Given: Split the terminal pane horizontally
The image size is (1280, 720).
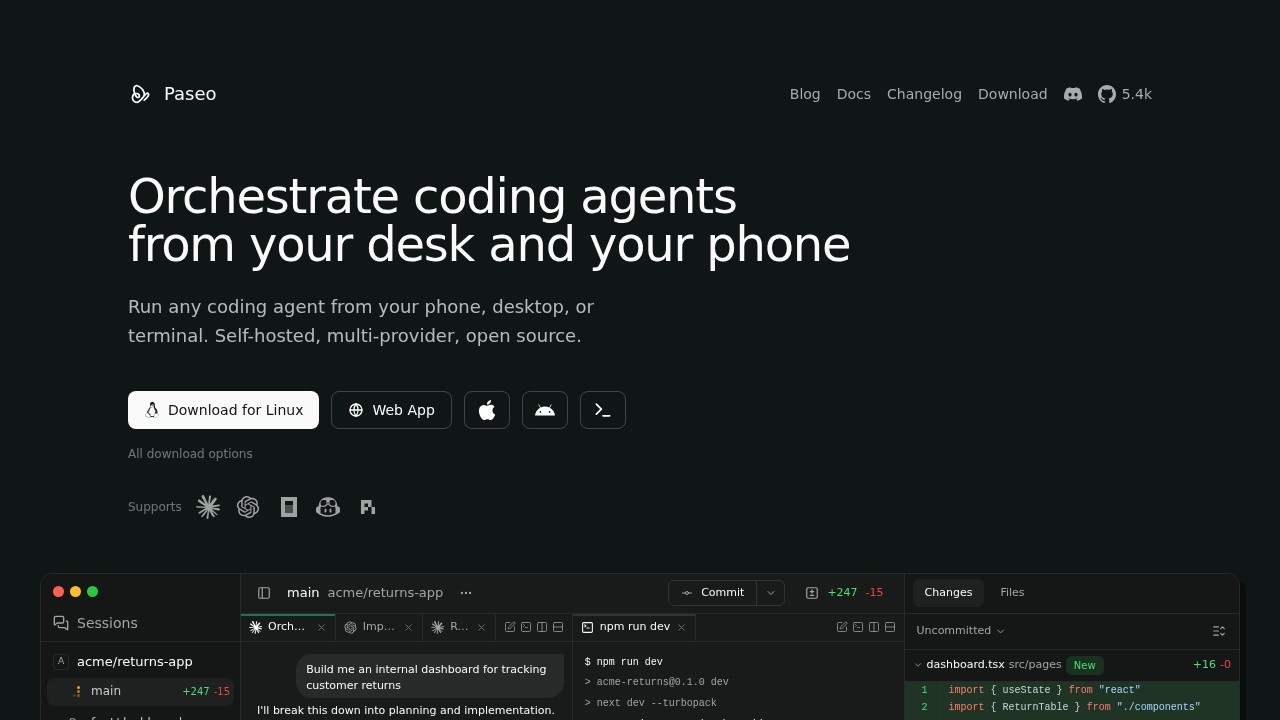Looking at the screenshot, I should pyautogui.click(x=890, y=627).
